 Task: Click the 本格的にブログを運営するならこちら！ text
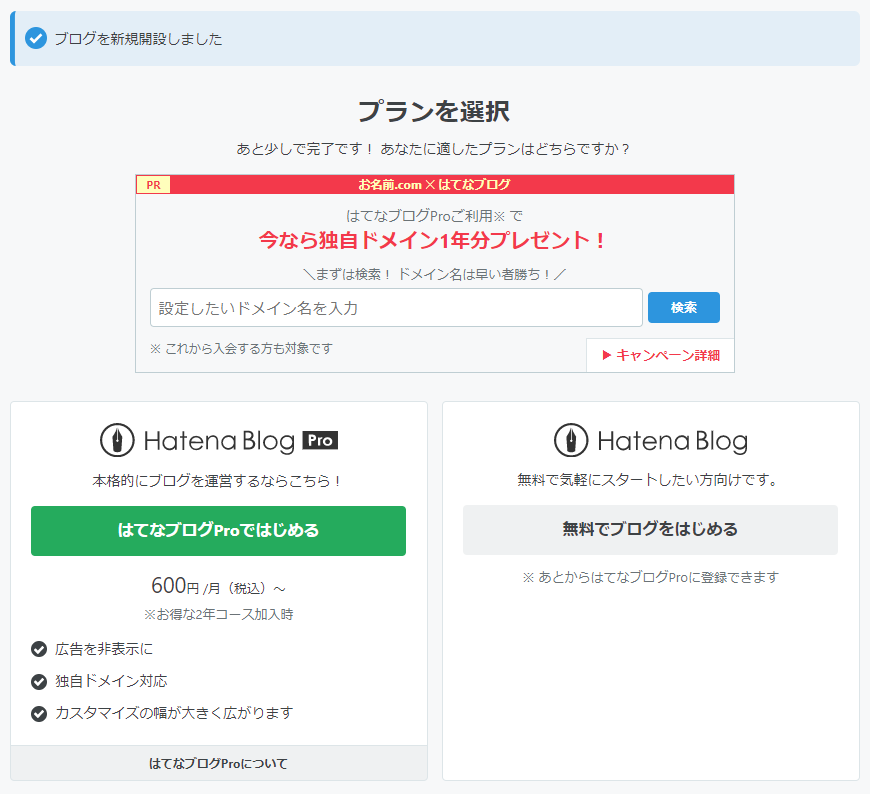(x=218, y=481)
